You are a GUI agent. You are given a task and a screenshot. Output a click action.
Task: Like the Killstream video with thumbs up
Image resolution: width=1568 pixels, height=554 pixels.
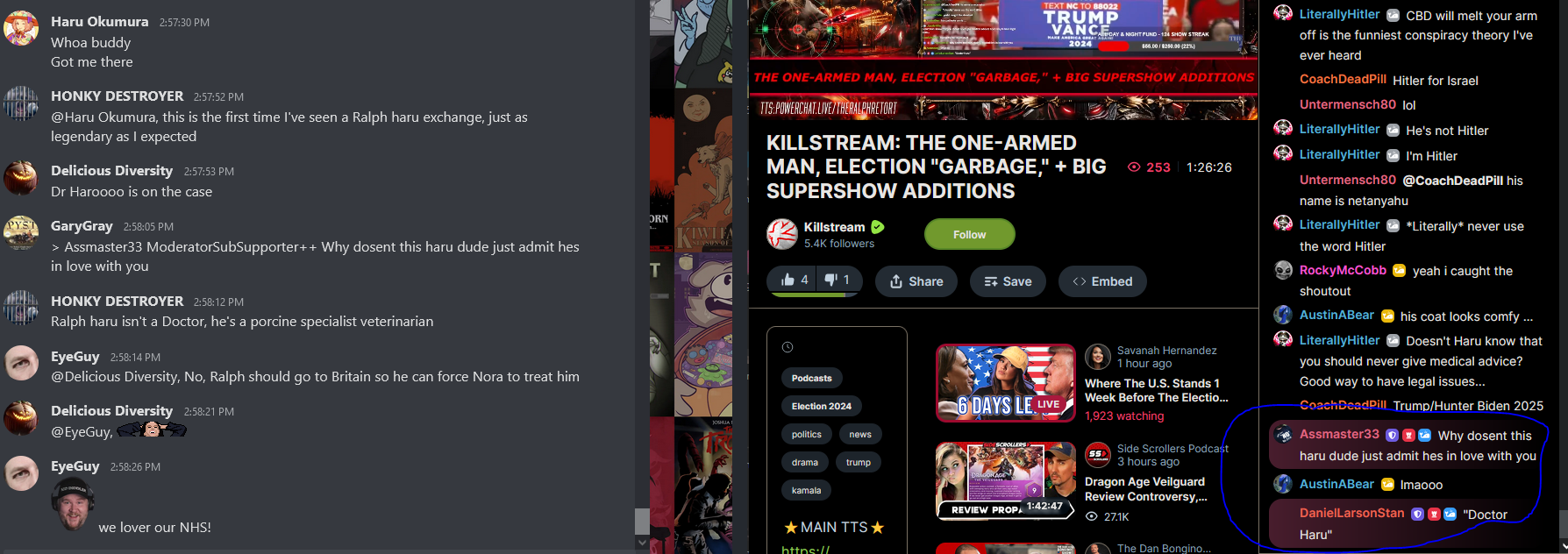[788, 280]
